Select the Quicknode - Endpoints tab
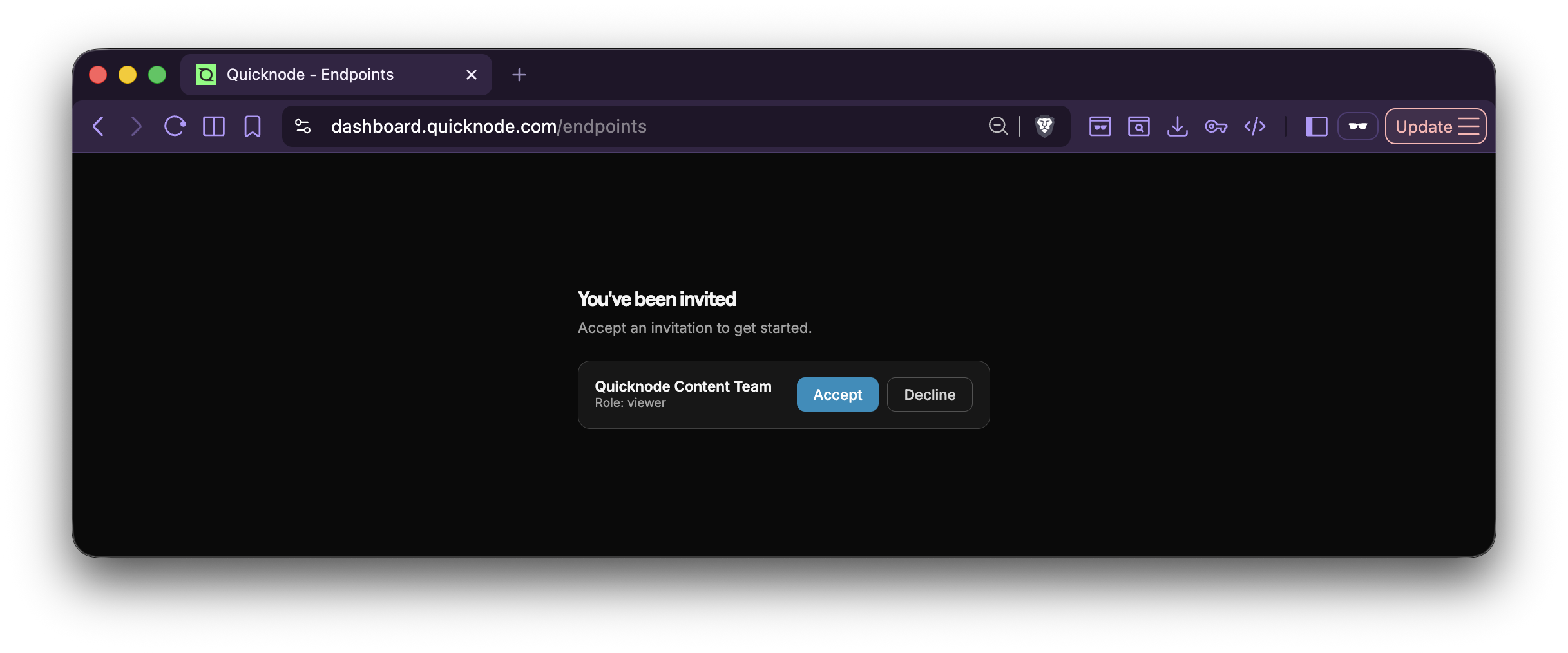The height and width of the screenshot is (653, 1568). click(x=336, y=75)
